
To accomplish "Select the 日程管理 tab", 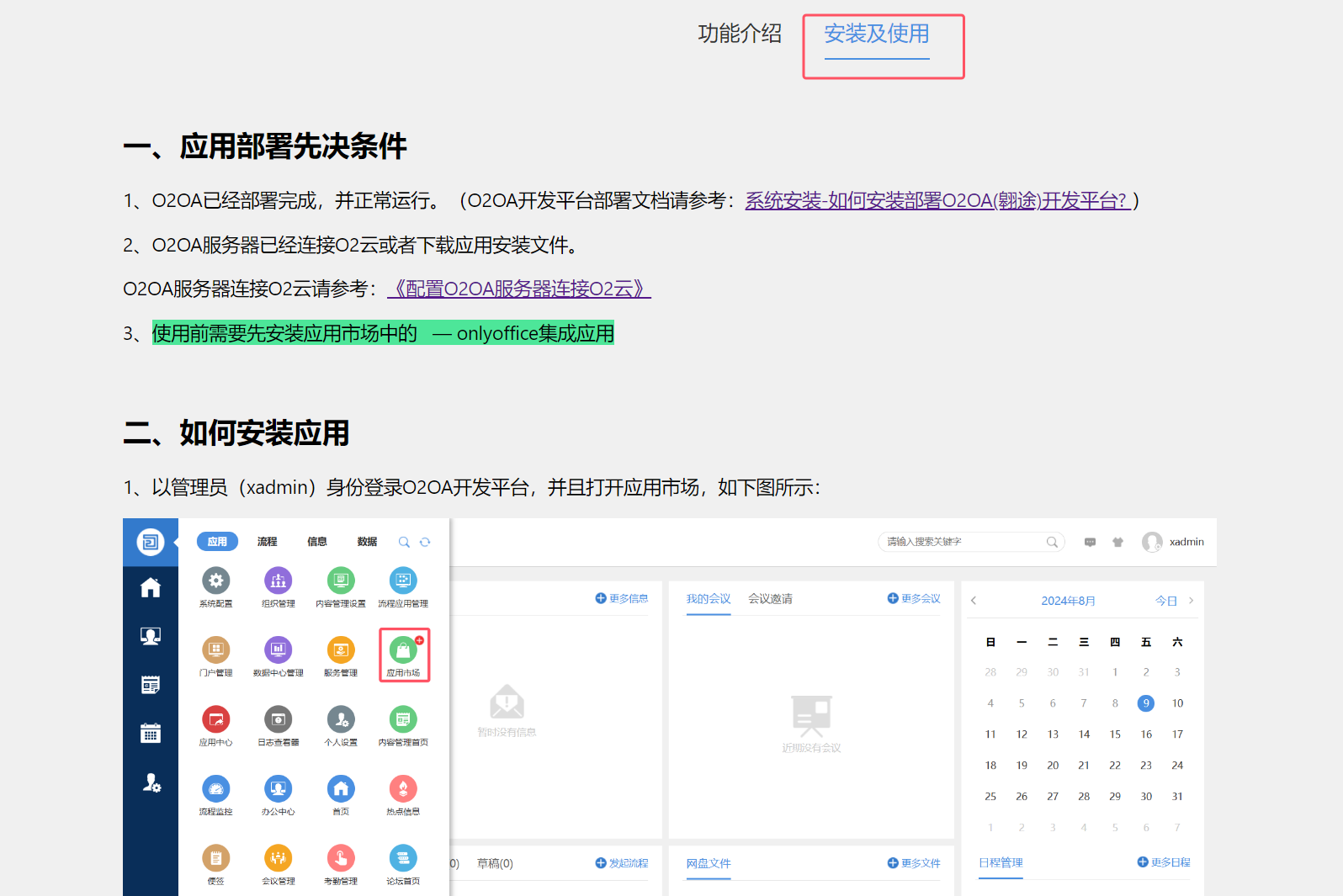I will coord(1001,862).
